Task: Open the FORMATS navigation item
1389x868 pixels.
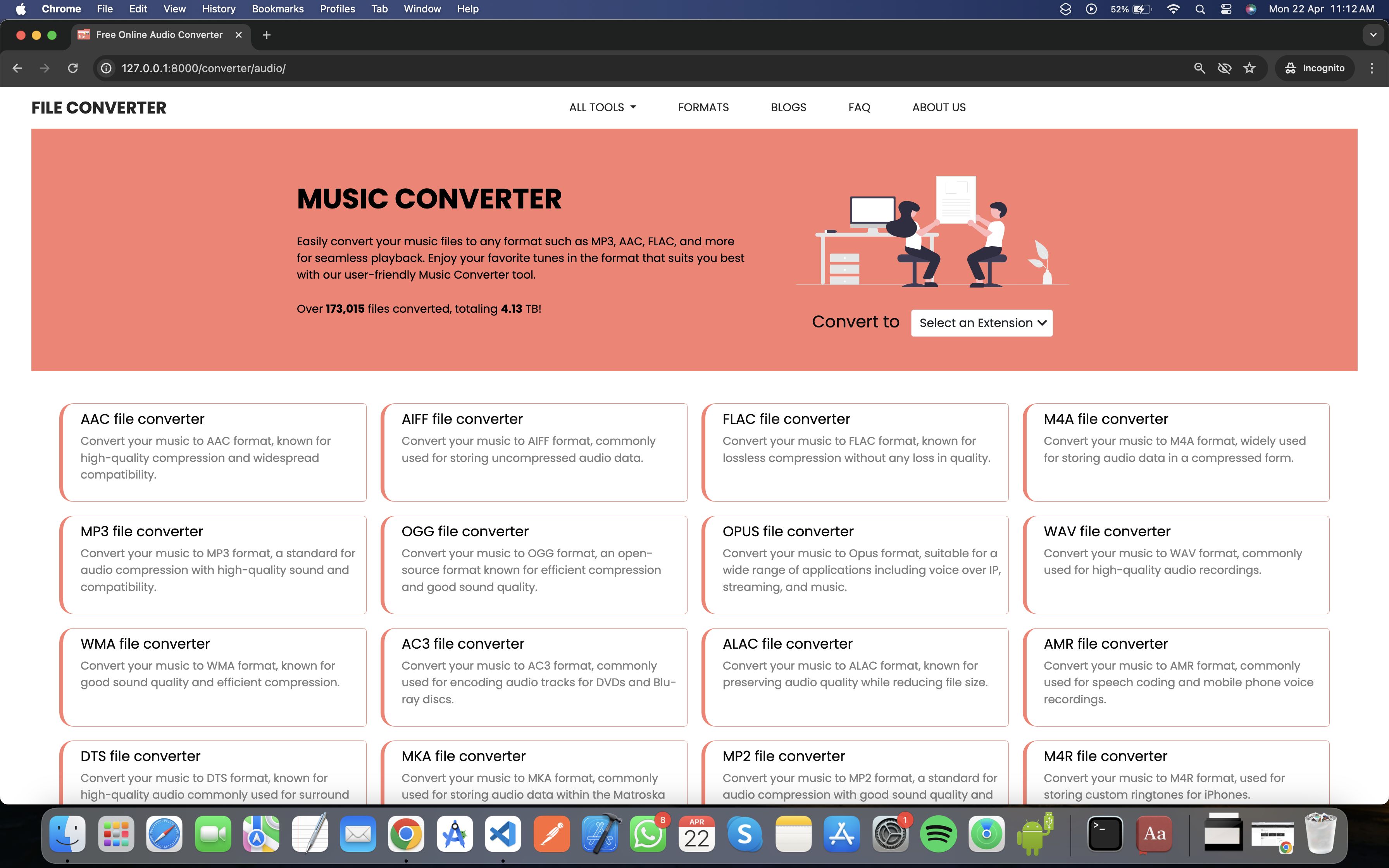Action: click(703, 107)
